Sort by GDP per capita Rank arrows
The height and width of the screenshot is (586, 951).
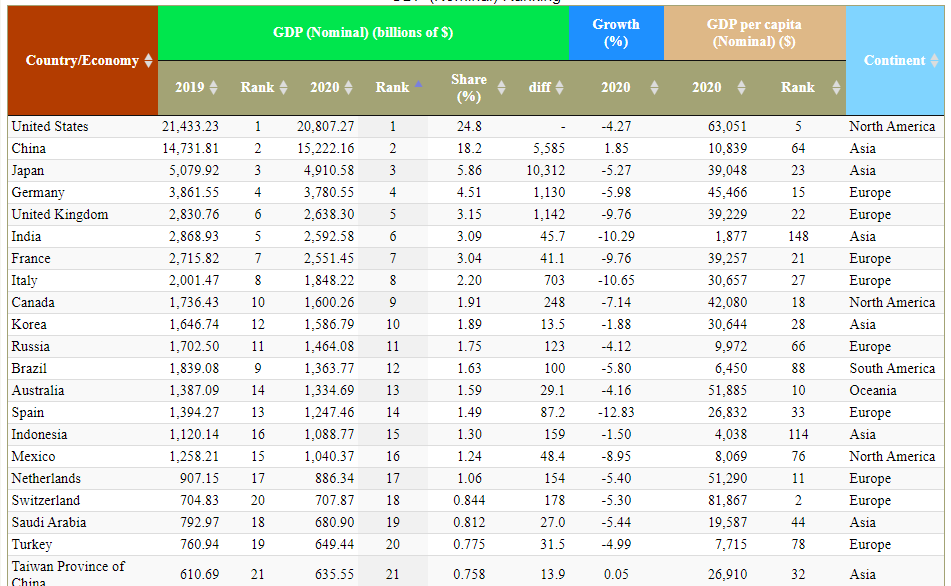coord(836,87)
